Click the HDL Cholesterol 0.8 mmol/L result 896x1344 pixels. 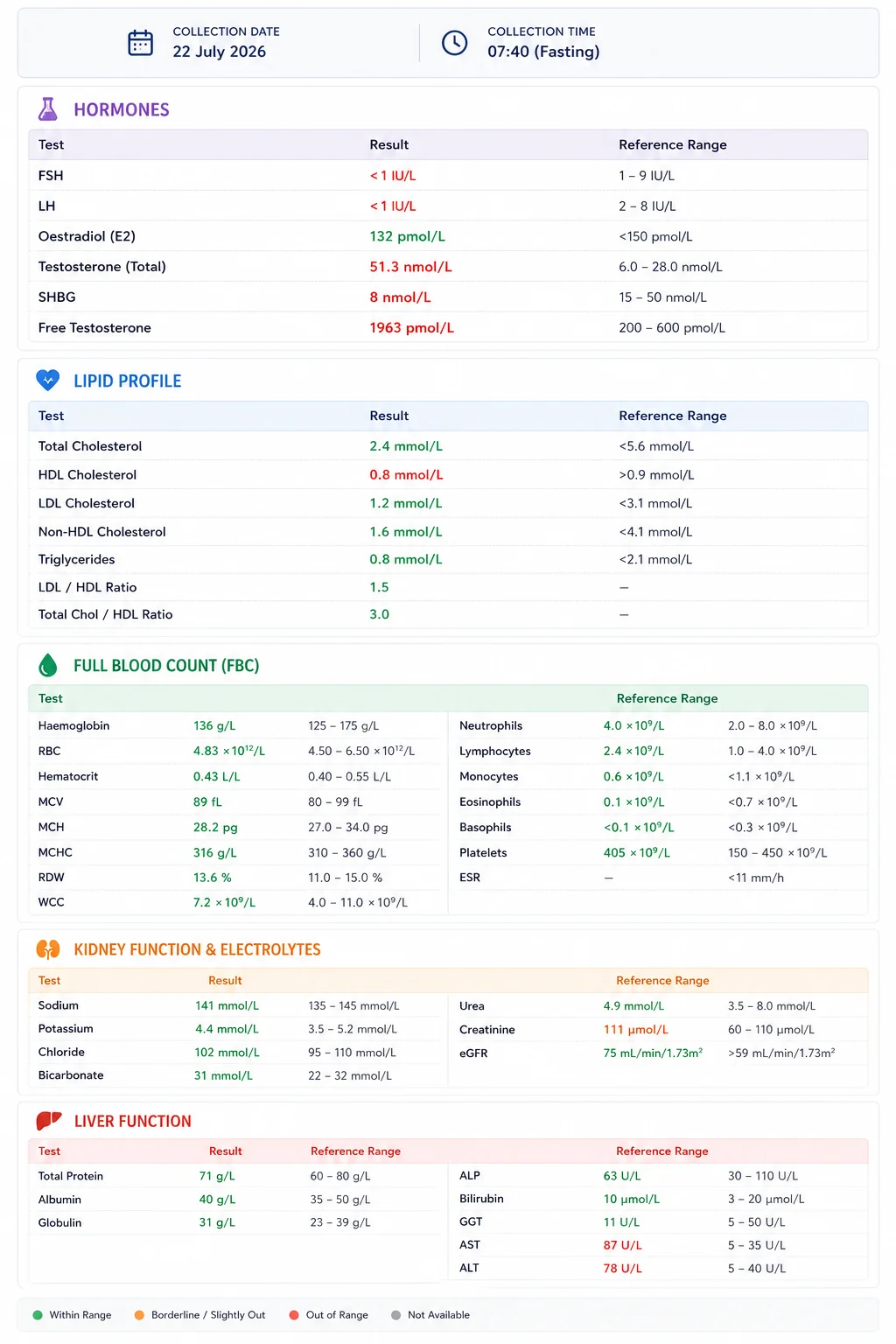(x=406, y=475)
